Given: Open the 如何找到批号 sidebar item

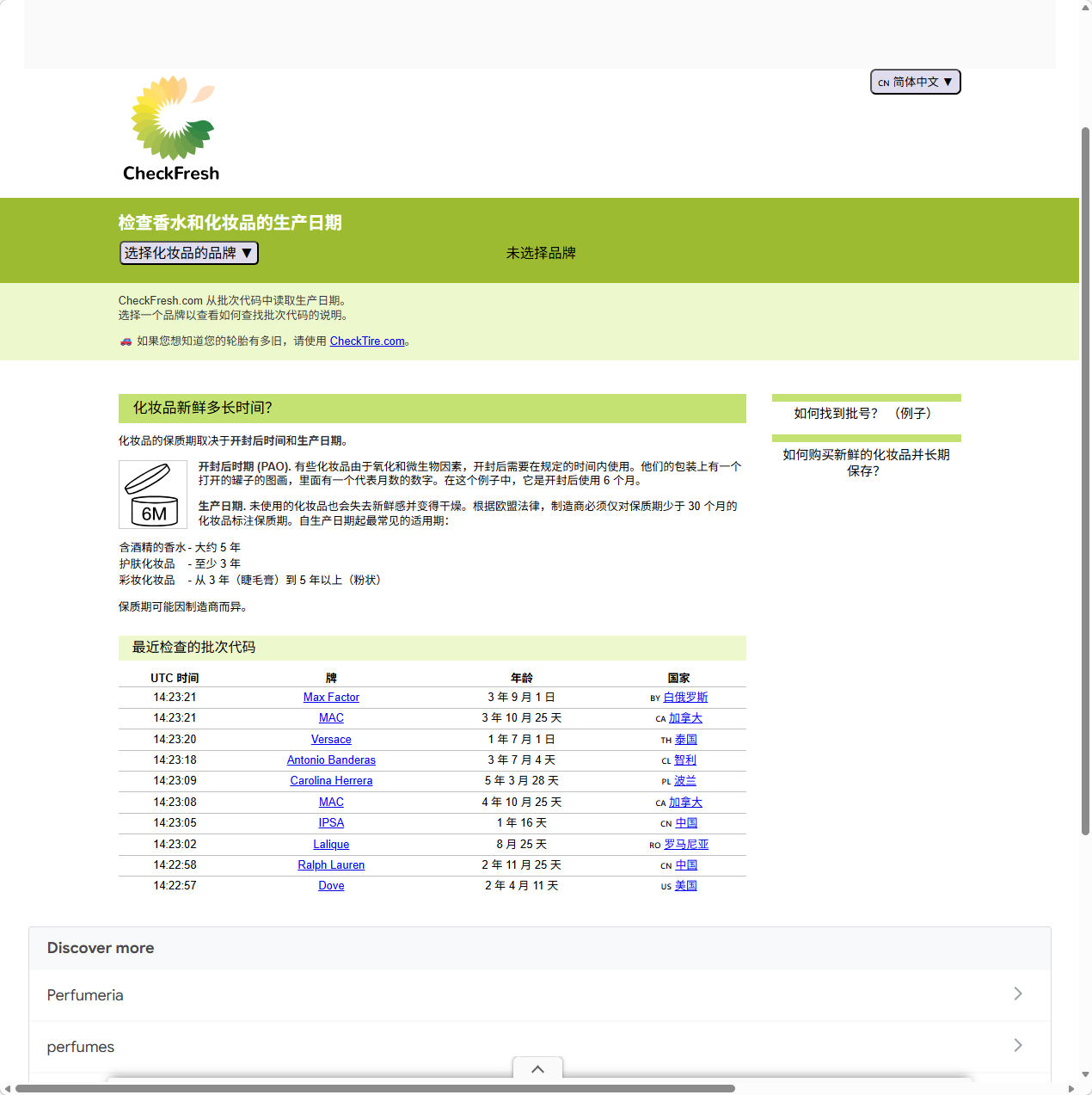Looking at the screenshot, I should pyautogui.click(x=865, y=414).
